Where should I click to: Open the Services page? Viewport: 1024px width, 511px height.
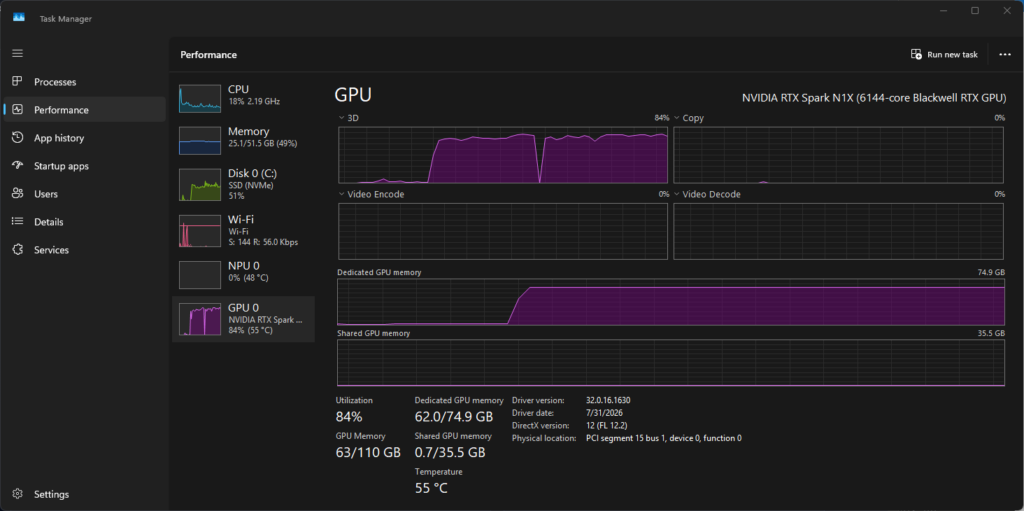(x=52, y=250)
